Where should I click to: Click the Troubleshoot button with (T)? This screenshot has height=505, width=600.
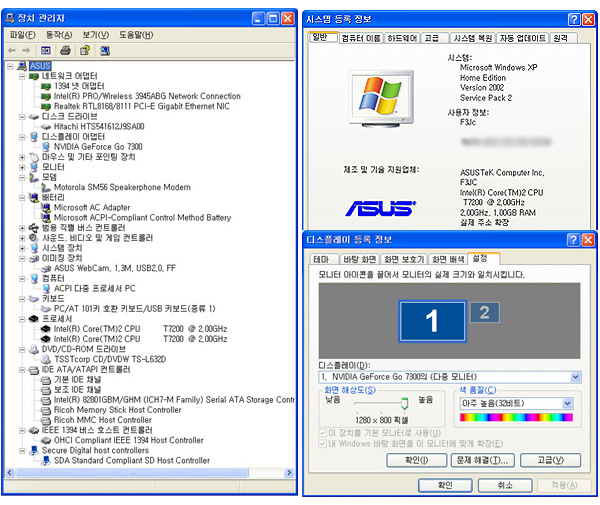[x=483, y=460]
